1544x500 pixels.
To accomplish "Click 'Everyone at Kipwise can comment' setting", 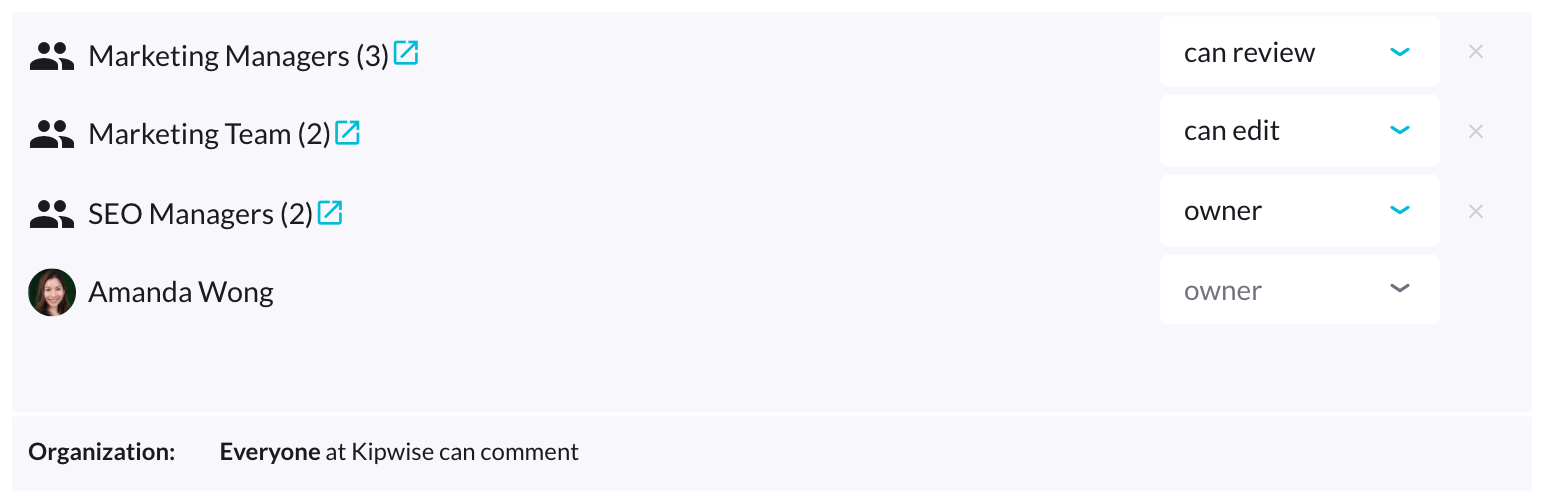I will pos(399,452).
